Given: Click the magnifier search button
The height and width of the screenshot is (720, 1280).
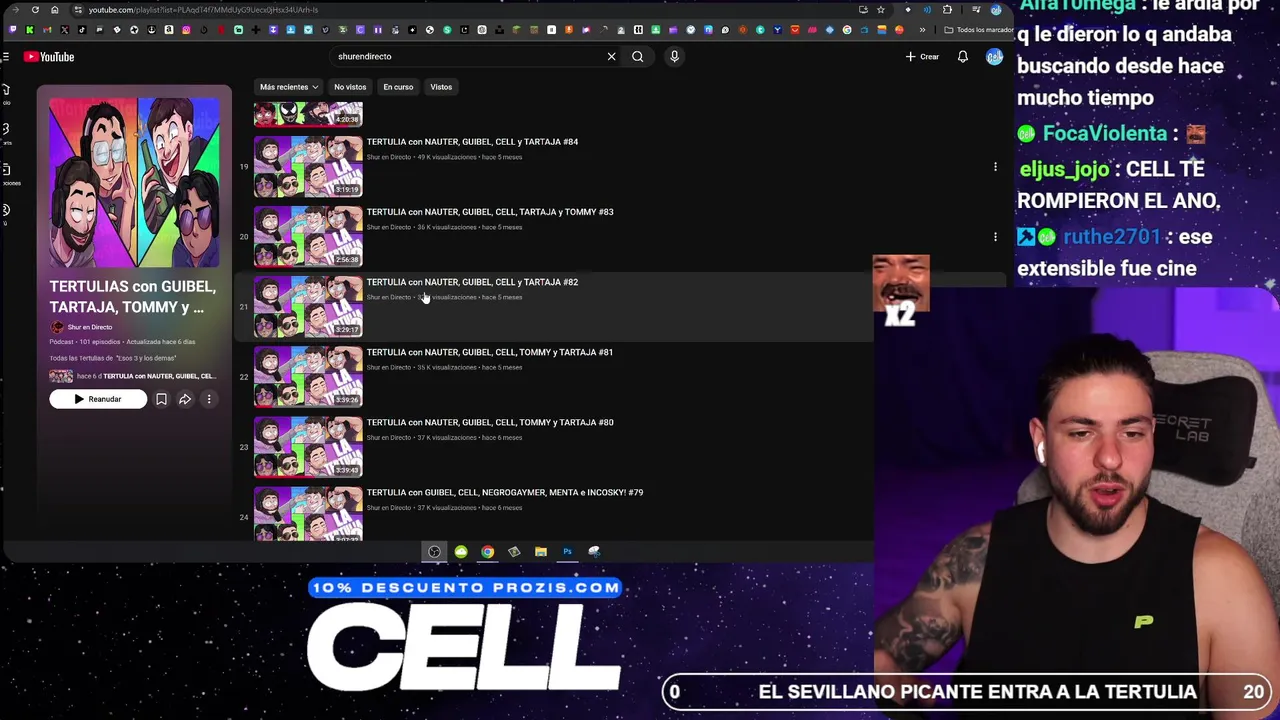Looking at the screenshot, I should click(637, 57).
